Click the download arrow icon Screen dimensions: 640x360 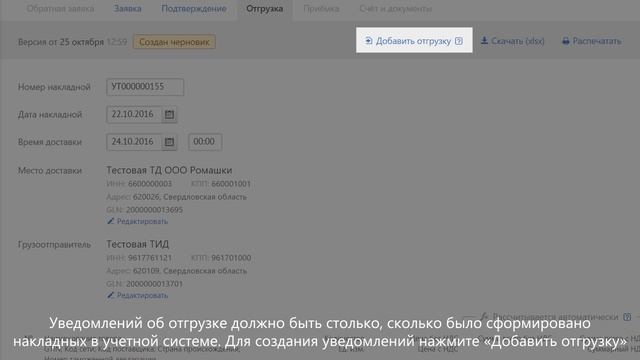pyautogui.click(x=484, y=40)
